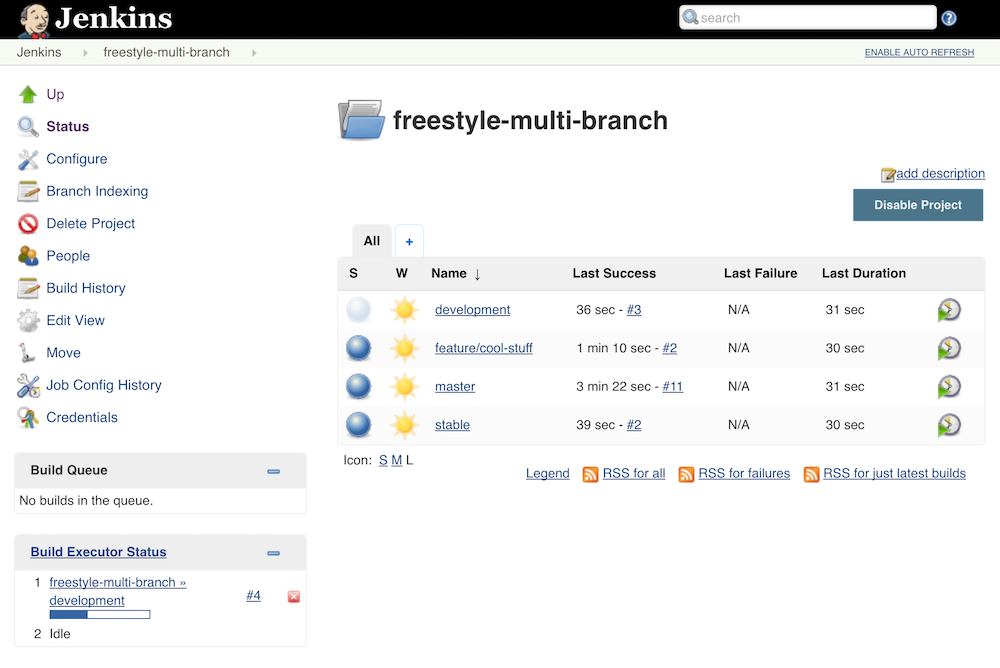
Task: Open master last success build #11
Action: [672, 387]
